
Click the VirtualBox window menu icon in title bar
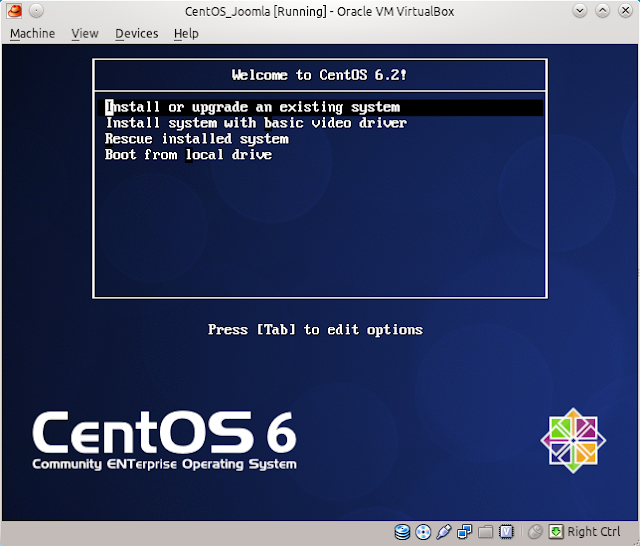point(15,11)
